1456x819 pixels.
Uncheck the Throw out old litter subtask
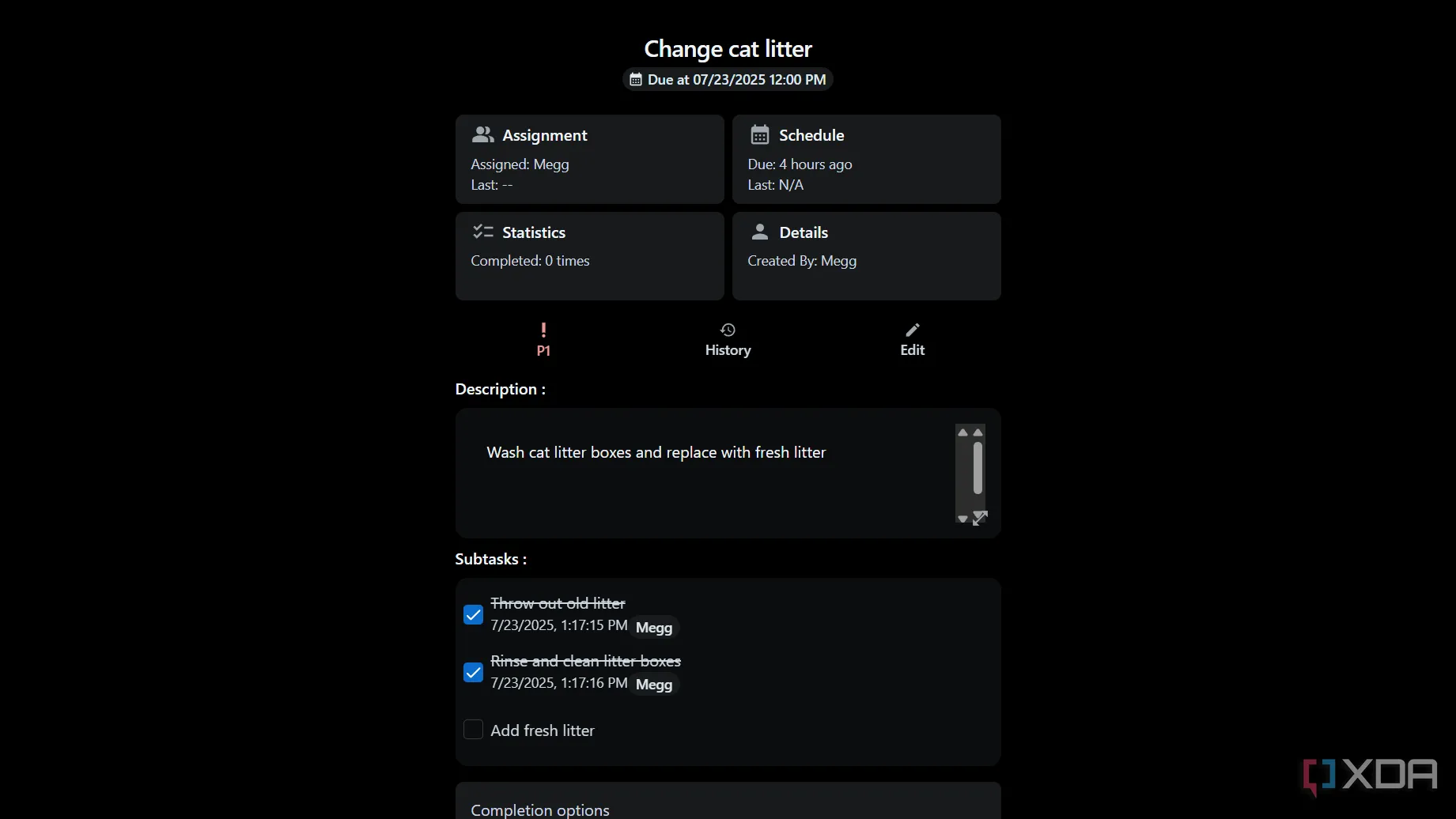[x=473, y=614]
